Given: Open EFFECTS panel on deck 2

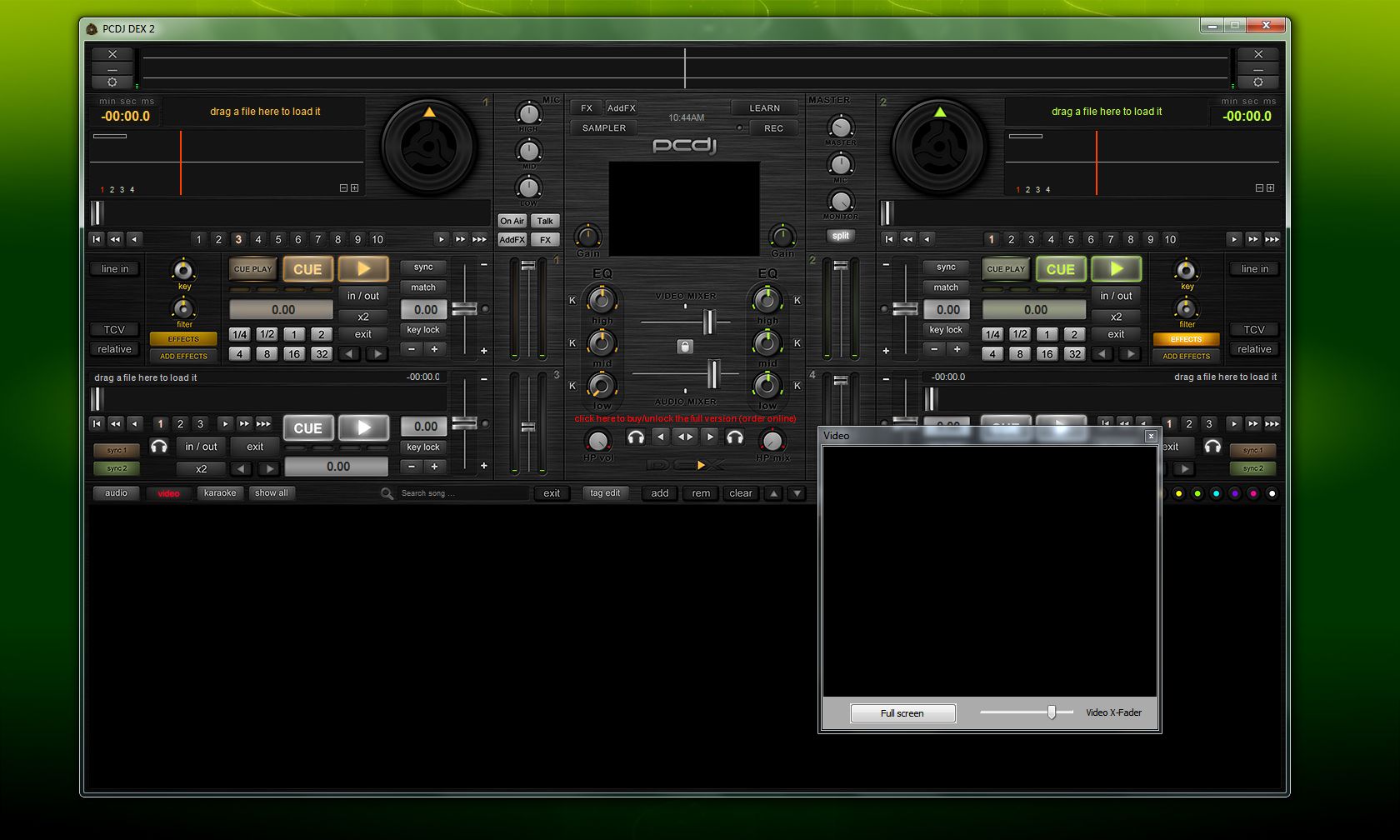Looking at the screenshot, I should 1186,339.
